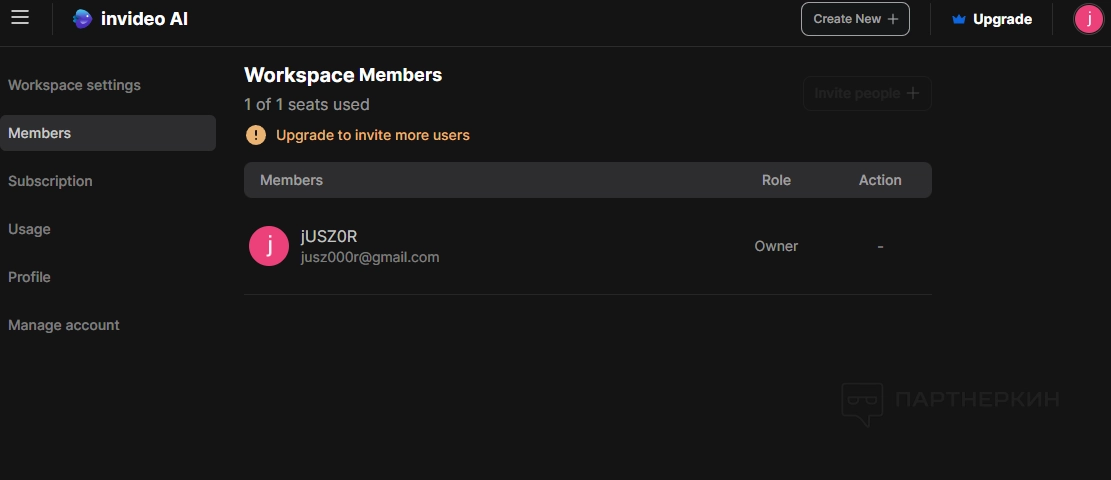The image size is (1111, 480).
Task: Open Manage account in the sidebar
Action: (x=64, y=325)
